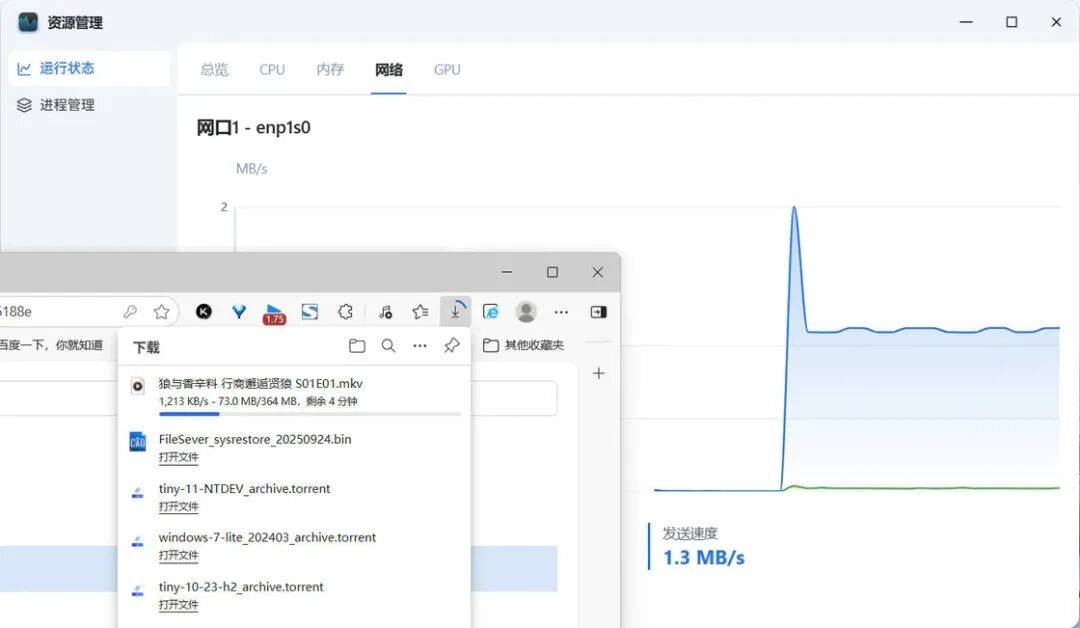Click the password key icon in the address bar
This screenshot has width=1080, height=628.
[x=130, y=312]
